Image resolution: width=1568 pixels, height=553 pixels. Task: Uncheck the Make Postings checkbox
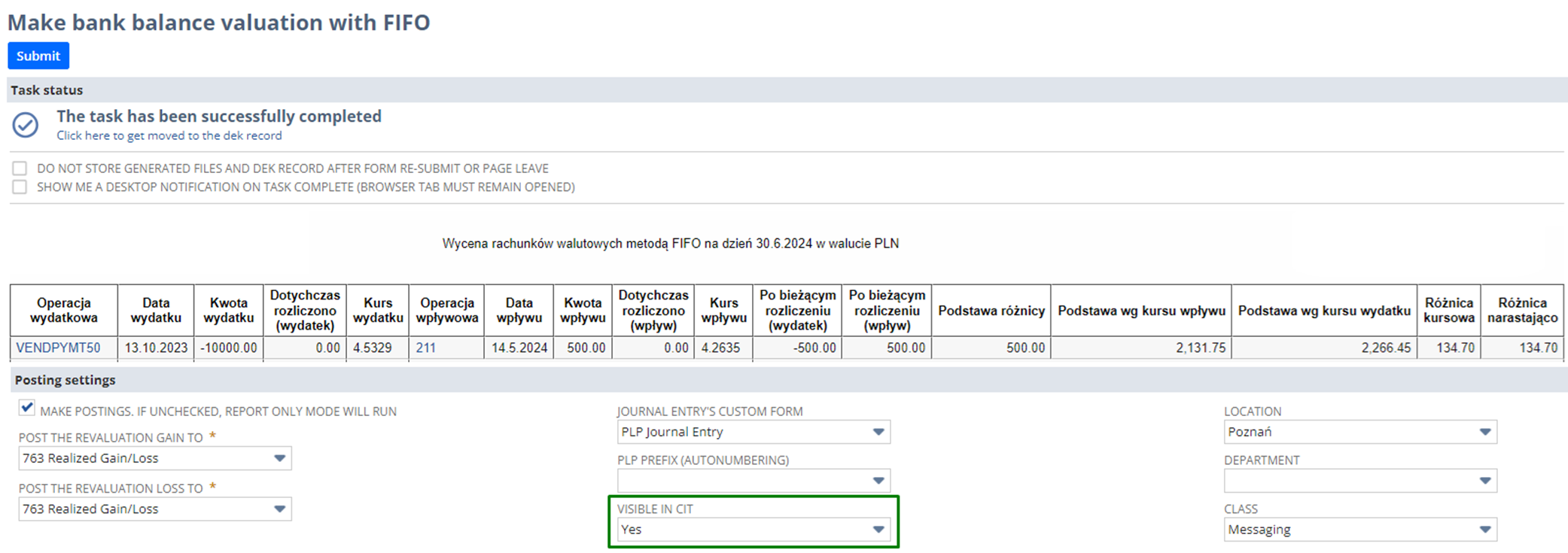click(27, 408)
